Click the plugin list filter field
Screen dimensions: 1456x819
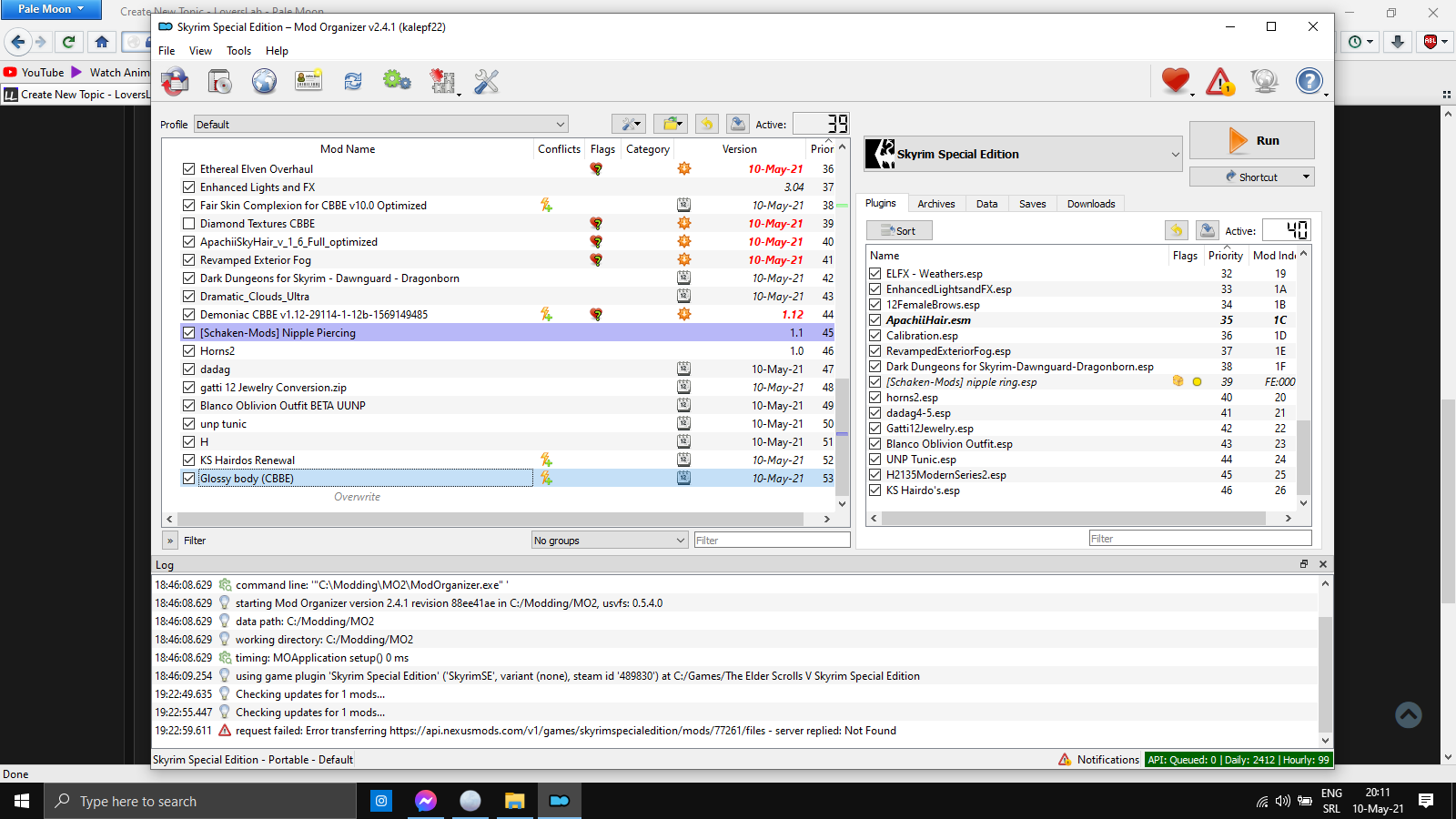click(x=1200, y=539)
